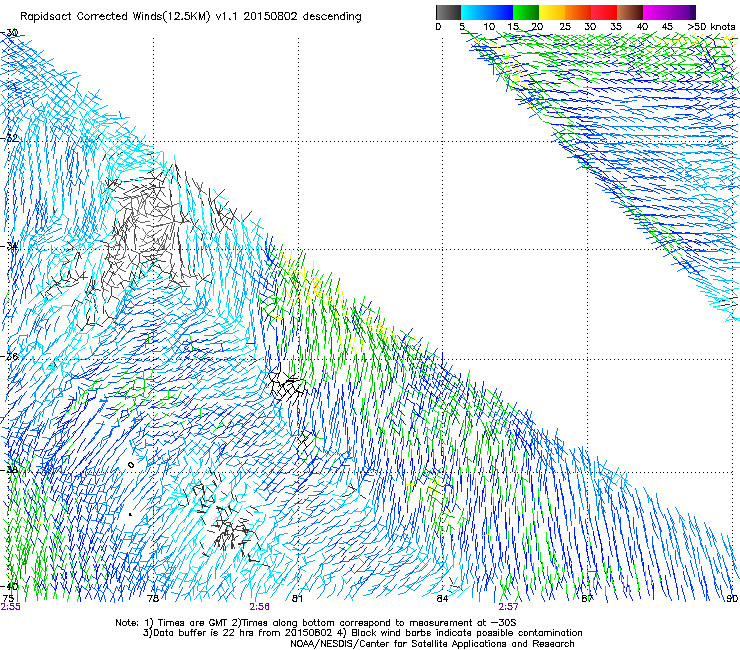Viewport: 740px width, 650px height.
Task: Click the NOAA/NESDIS credit line
Action: [x=432, y=644]
